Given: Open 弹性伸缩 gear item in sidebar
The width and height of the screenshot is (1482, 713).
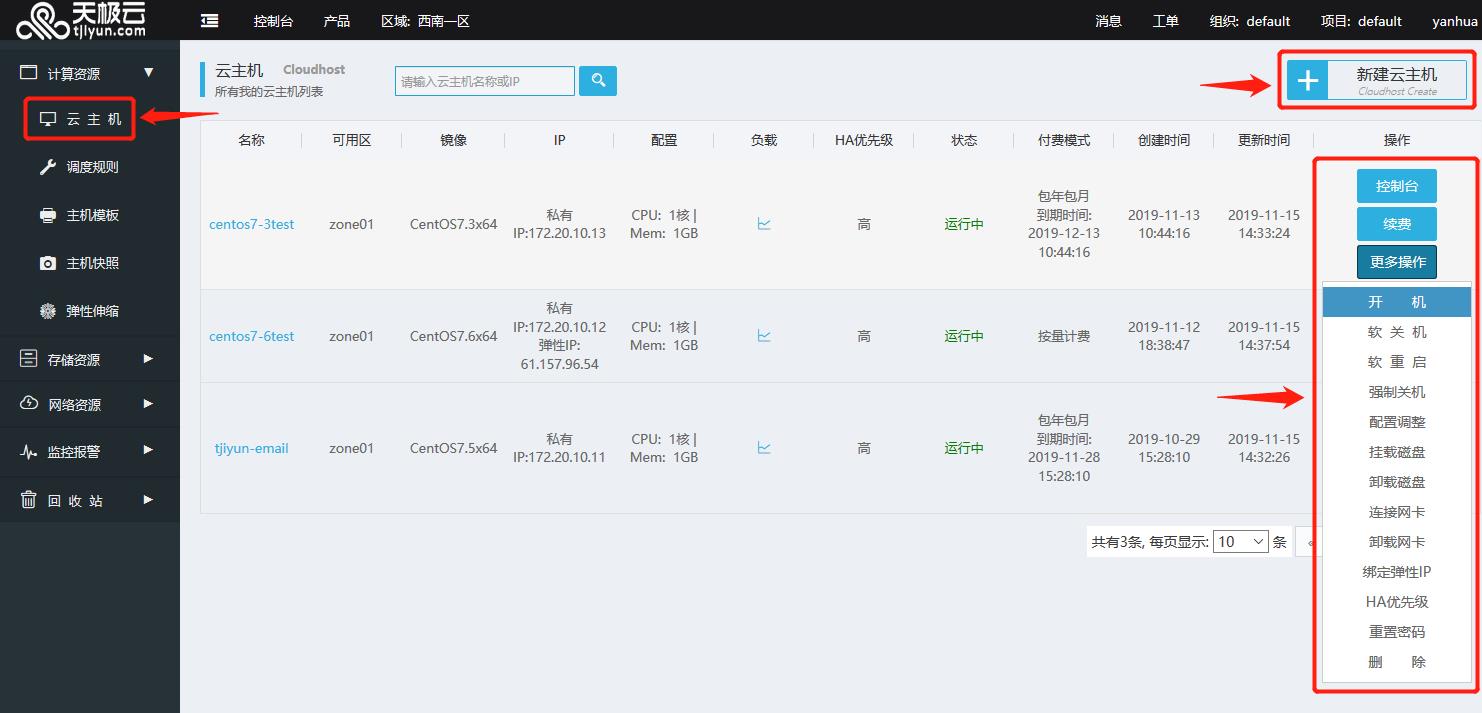Looking at the screenshot, I should (91, 311).
